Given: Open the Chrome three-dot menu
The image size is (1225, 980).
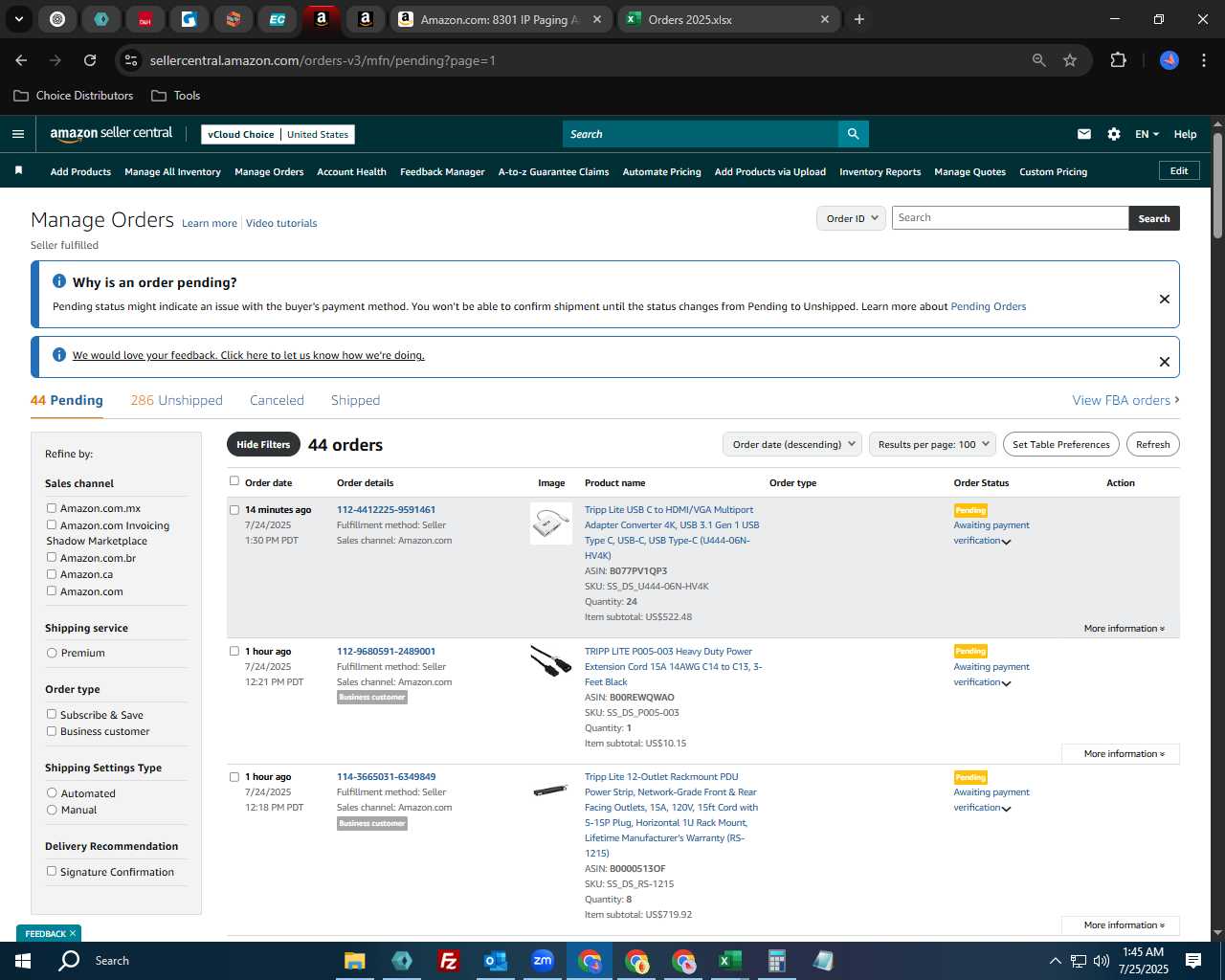Looking at the screenshot, I should pyautogui.click(x=1202, y=60).
